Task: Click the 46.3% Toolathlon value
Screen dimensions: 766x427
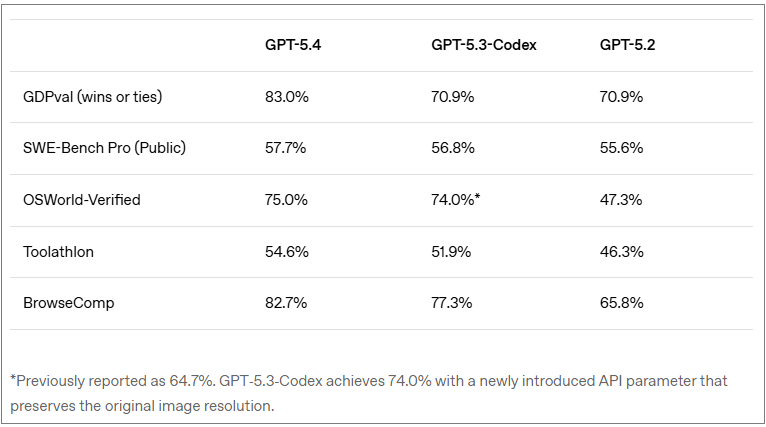Action: (x=621, y=252)
